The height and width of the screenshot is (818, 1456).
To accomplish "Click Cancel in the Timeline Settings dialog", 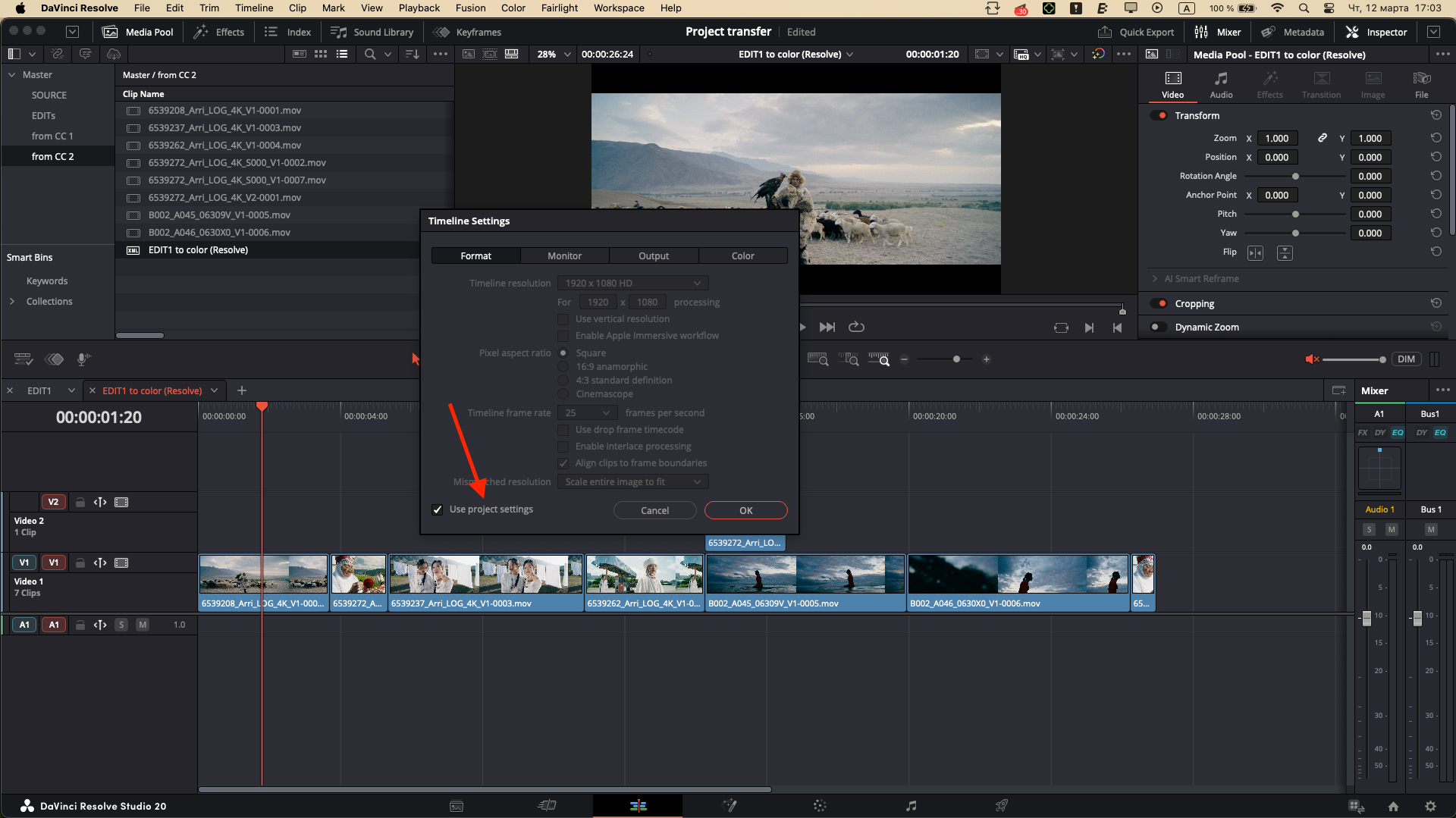I will [654, 509].
